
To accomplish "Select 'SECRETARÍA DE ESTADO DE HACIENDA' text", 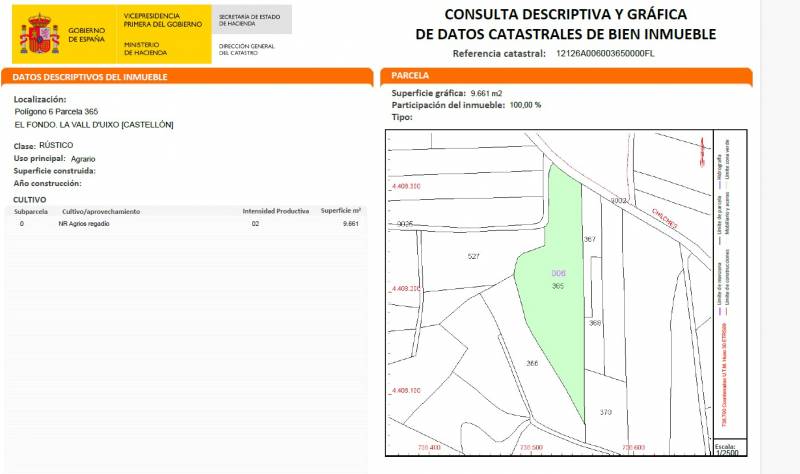I will click(249, 20).
